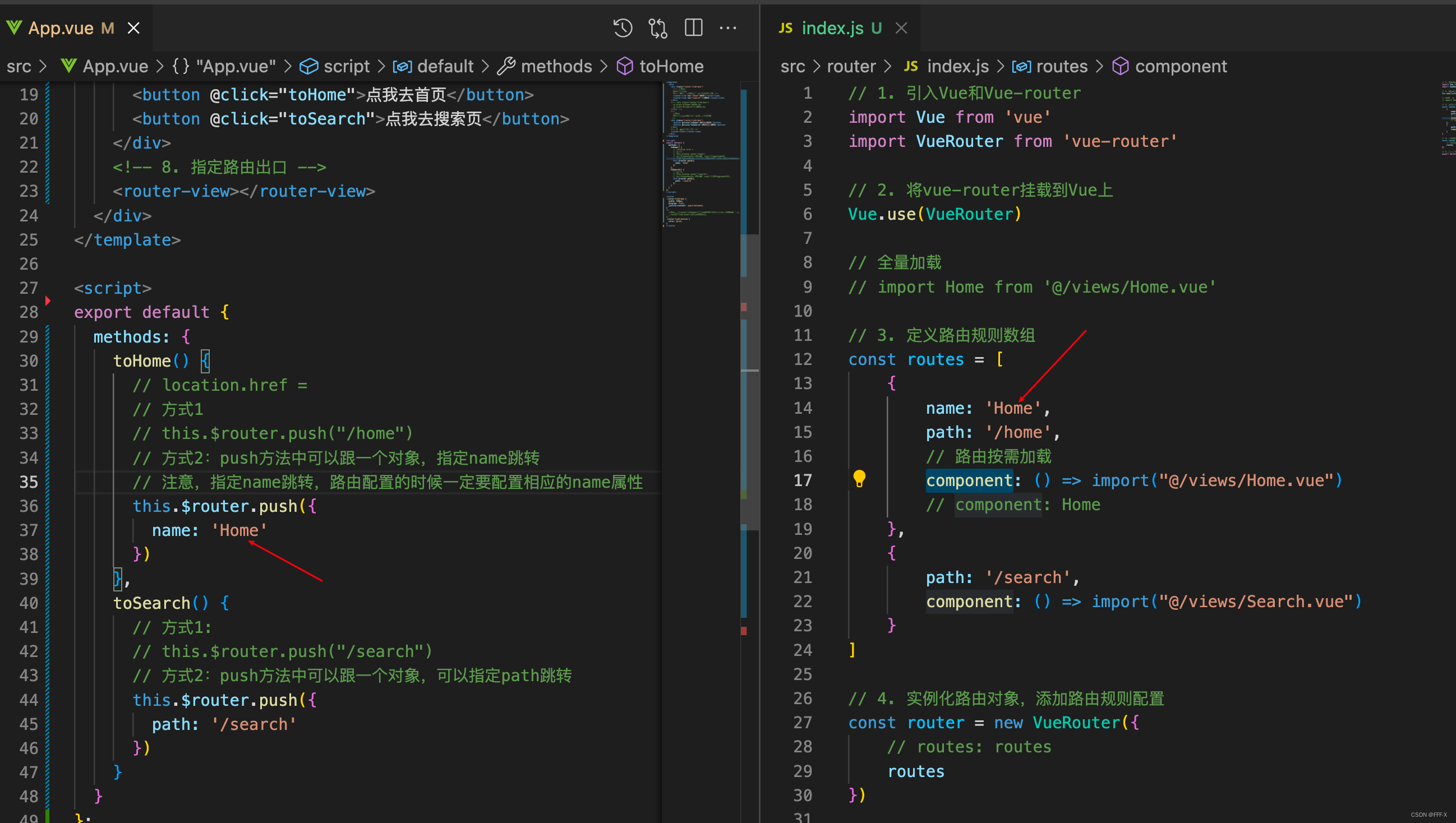Switch to the index.js tab
Image resolution: width=1456 pixels, height=823 pixels.
pyautogui.click(x=832, y=27)
